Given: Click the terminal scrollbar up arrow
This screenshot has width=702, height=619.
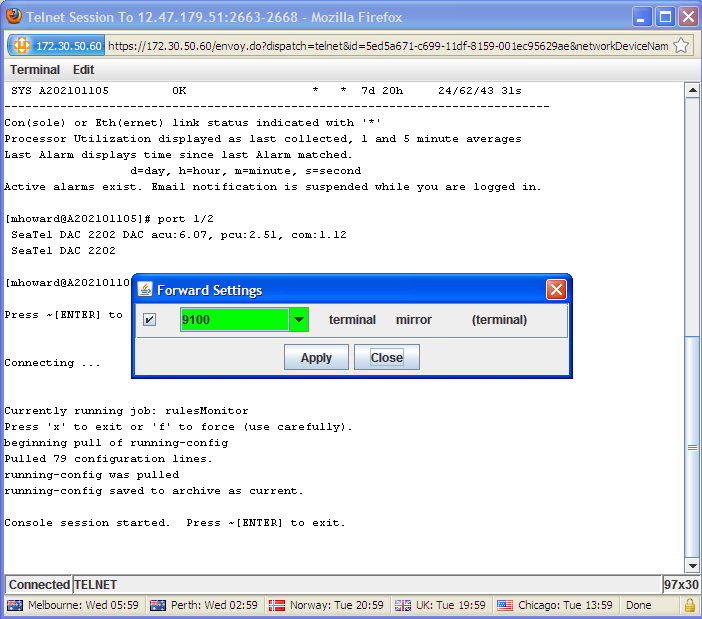Looking at the screenshot, I should pos(691,90).
